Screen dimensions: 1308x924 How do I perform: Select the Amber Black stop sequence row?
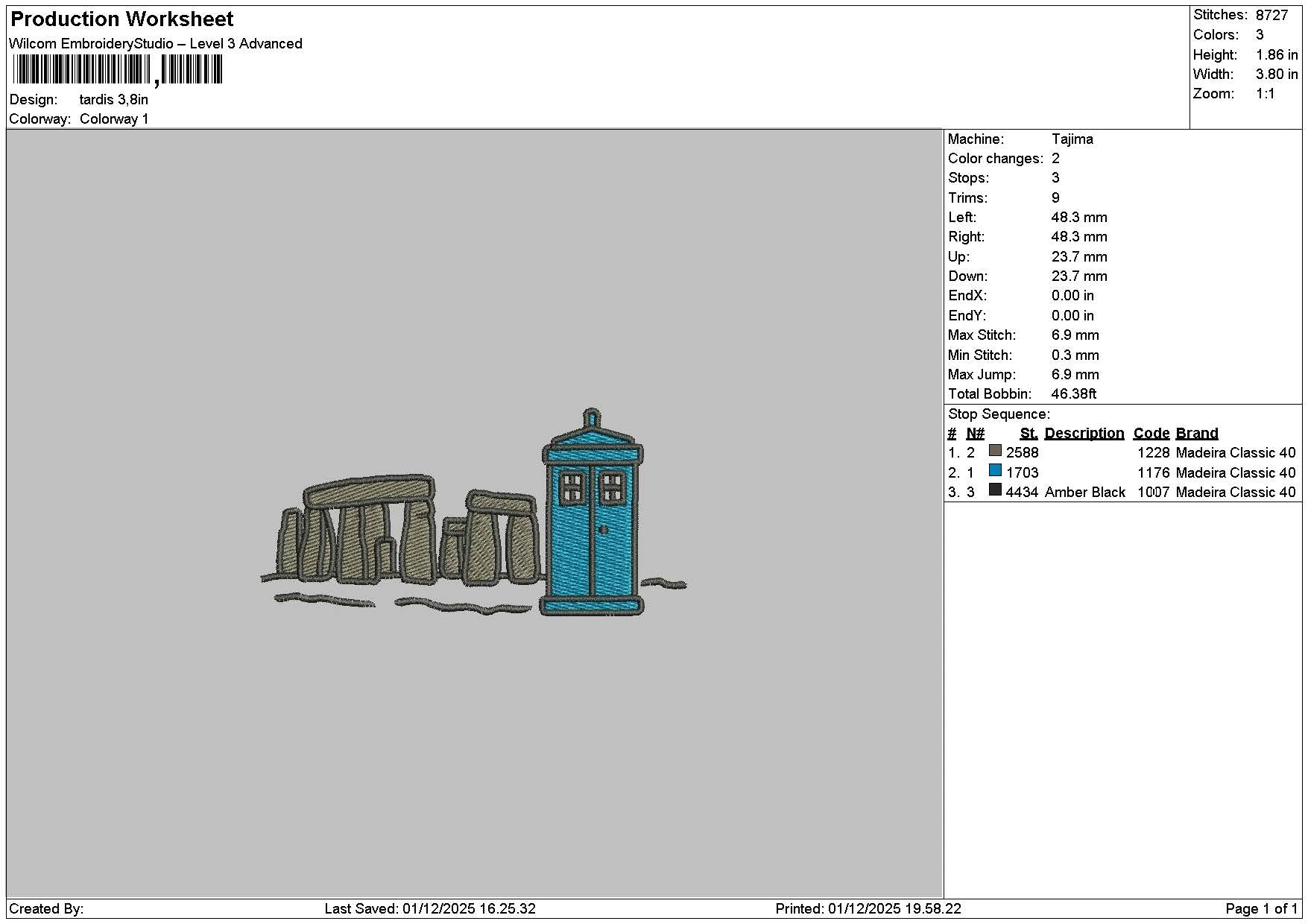(1122, 492)
